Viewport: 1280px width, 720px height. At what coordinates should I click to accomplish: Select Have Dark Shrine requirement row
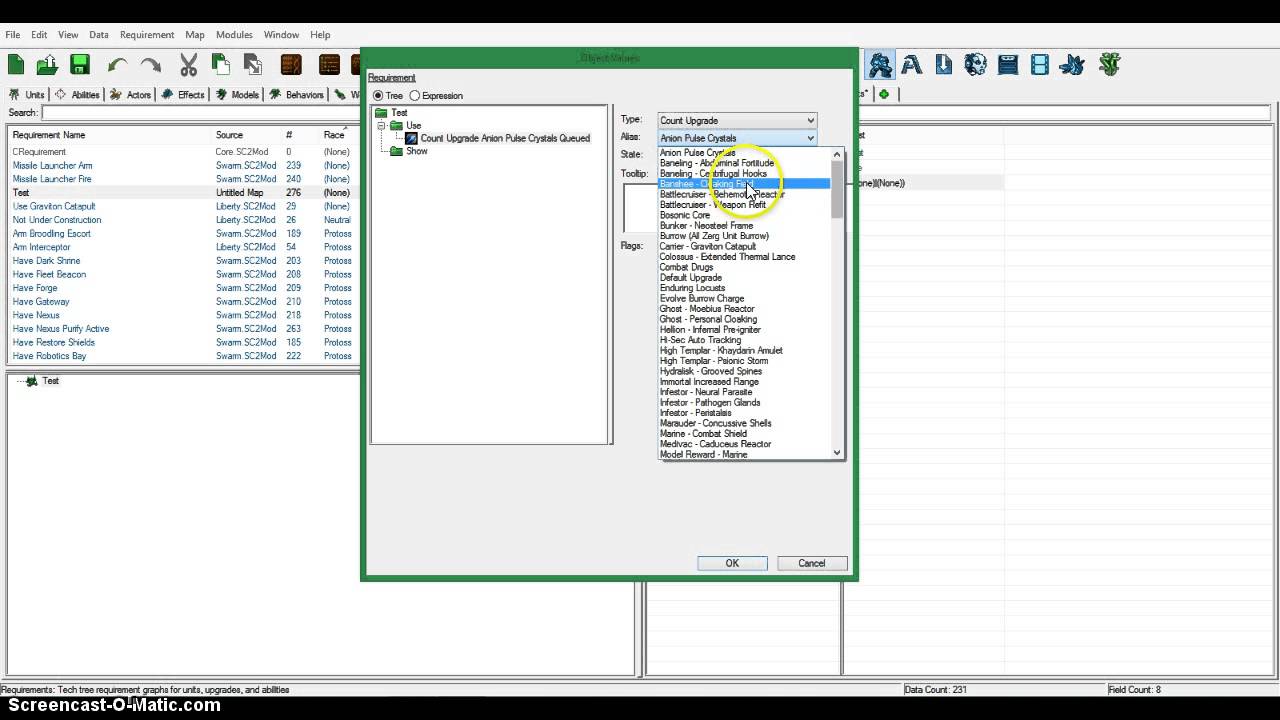(183, 261)
